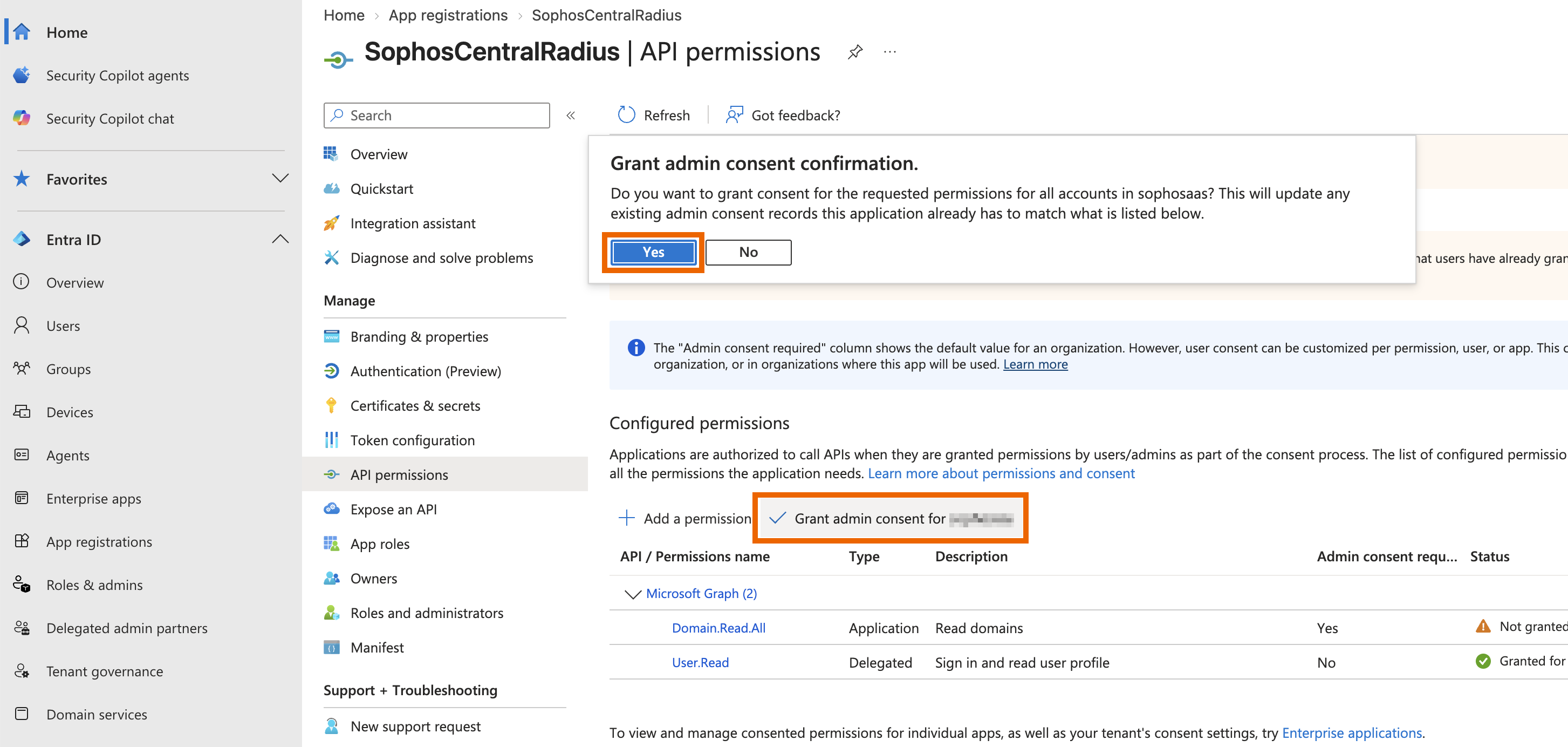Focus the resource menu Search field

[436, 115]
